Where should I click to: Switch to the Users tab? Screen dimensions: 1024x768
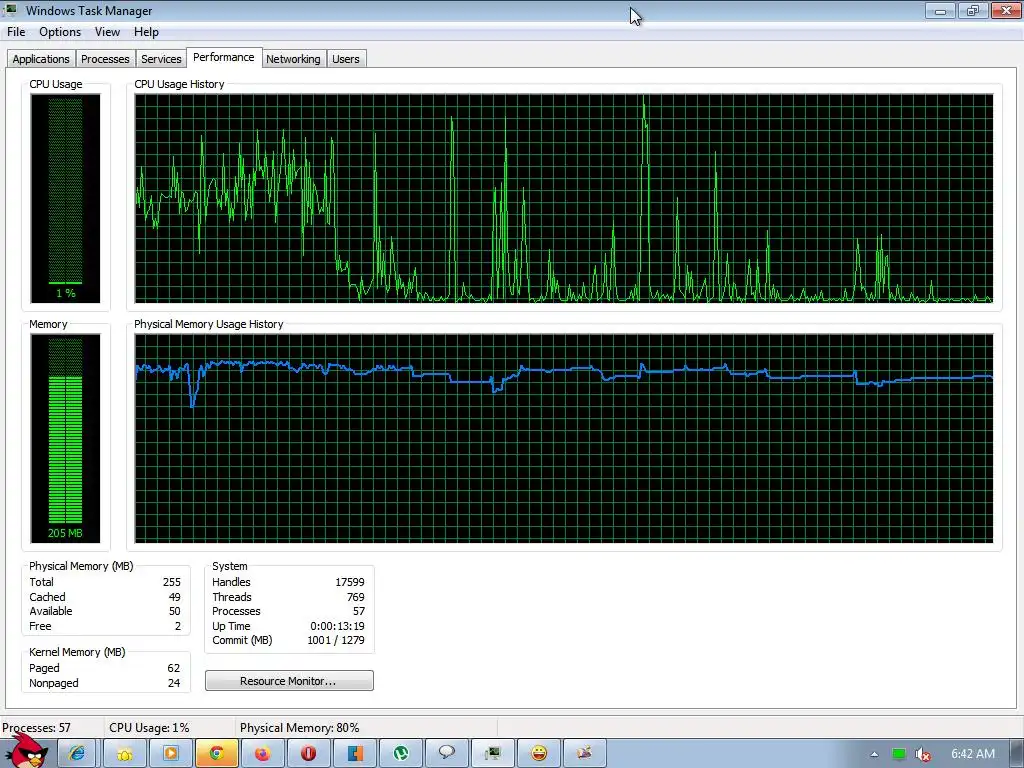pyautogui.click(x=345, y=59)
